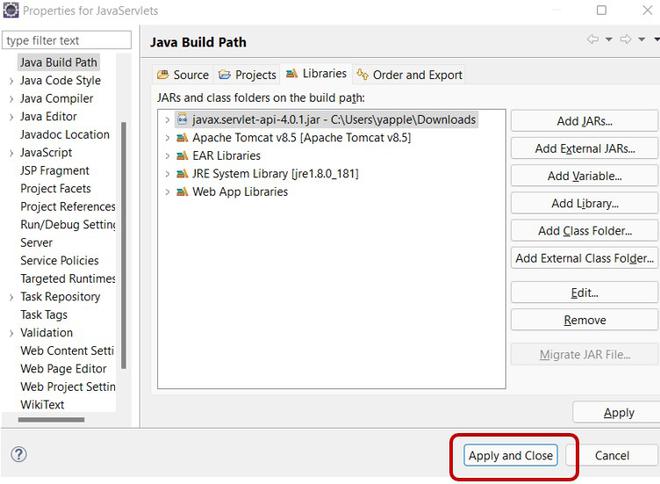Click the javax.servlet-api jar file icon
Screen dimensions: 660x484
183,119
